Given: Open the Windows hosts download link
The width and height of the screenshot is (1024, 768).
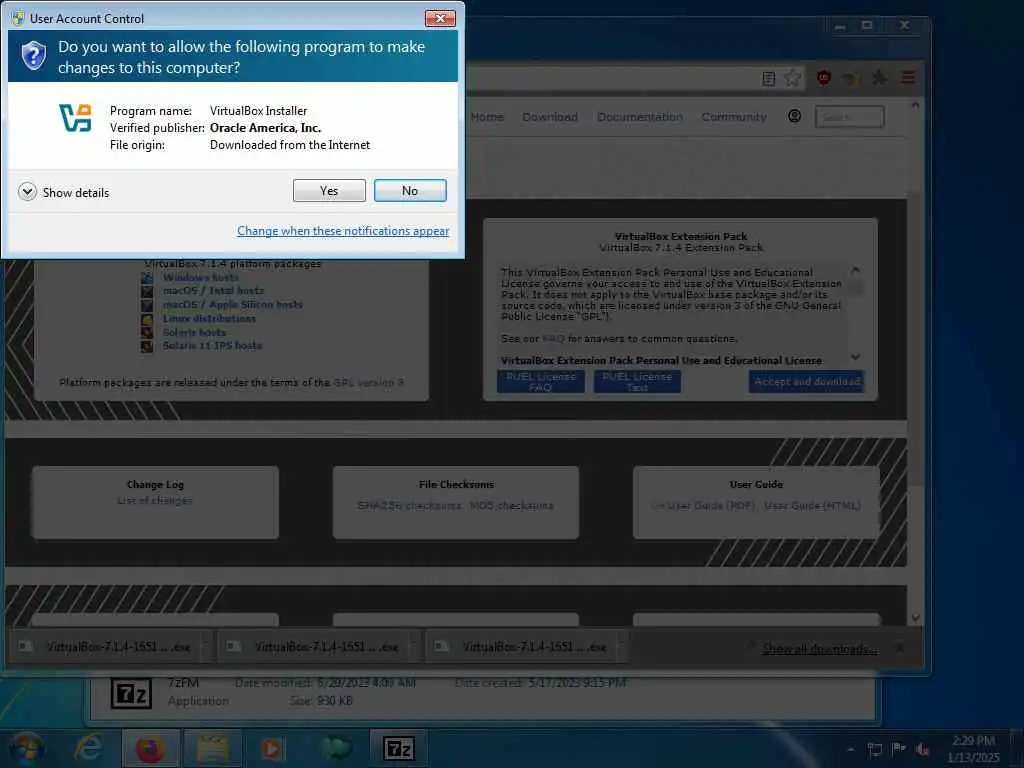Looking at the screenshot, I should [x=200, y=278].
